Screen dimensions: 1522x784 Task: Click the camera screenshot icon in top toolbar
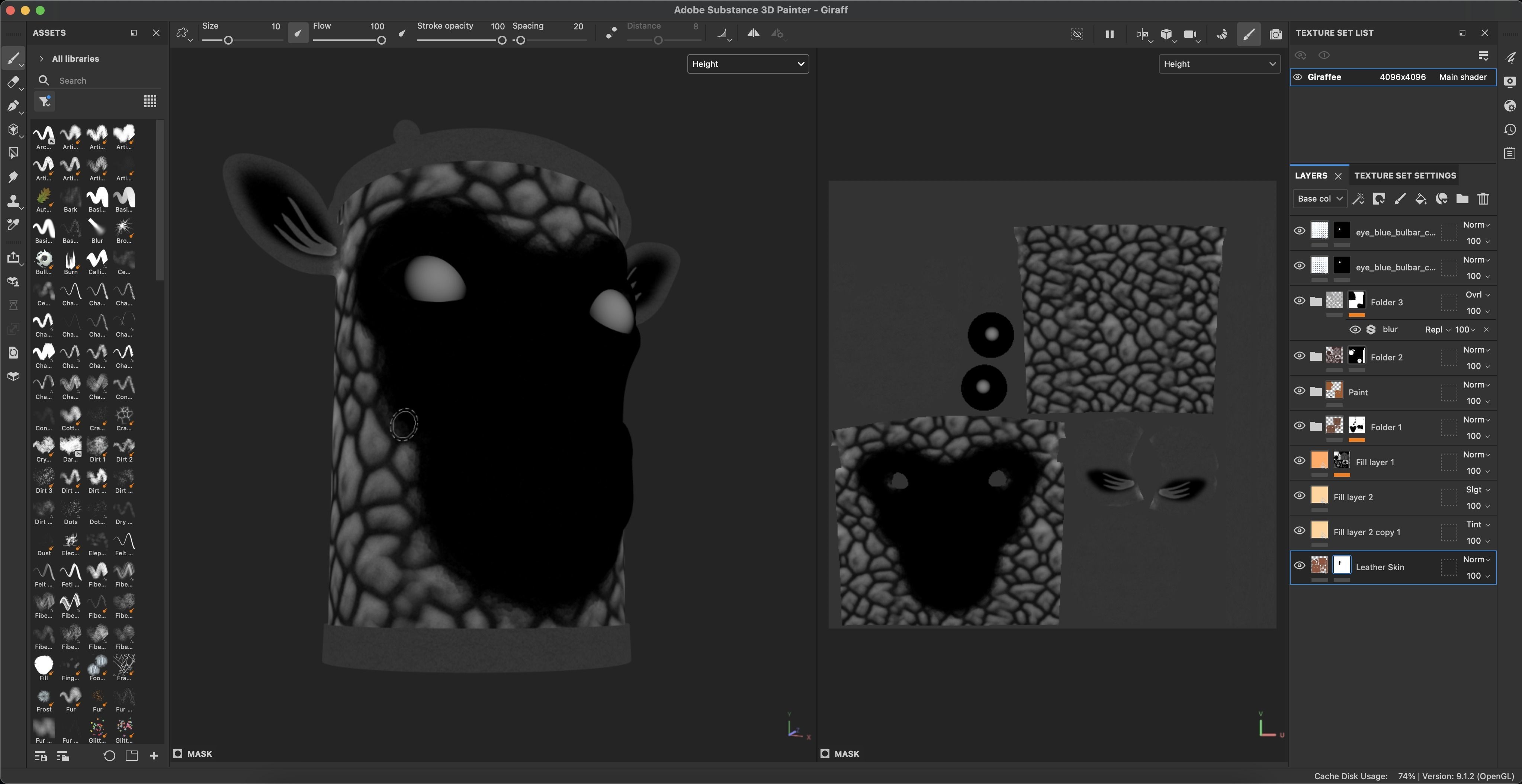tap(1276, 34)
